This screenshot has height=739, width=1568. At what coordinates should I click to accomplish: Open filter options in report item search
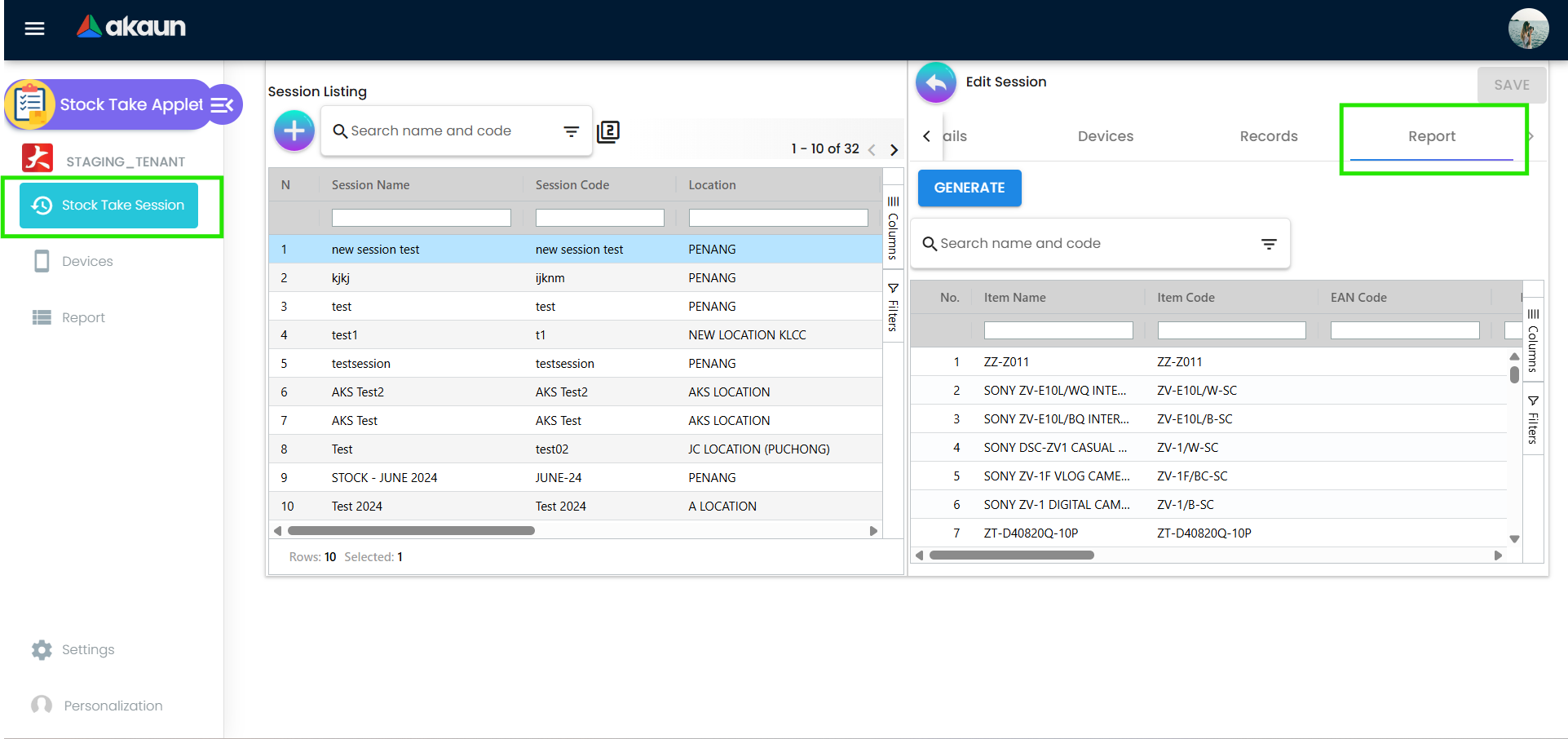tap(1269, 244)
